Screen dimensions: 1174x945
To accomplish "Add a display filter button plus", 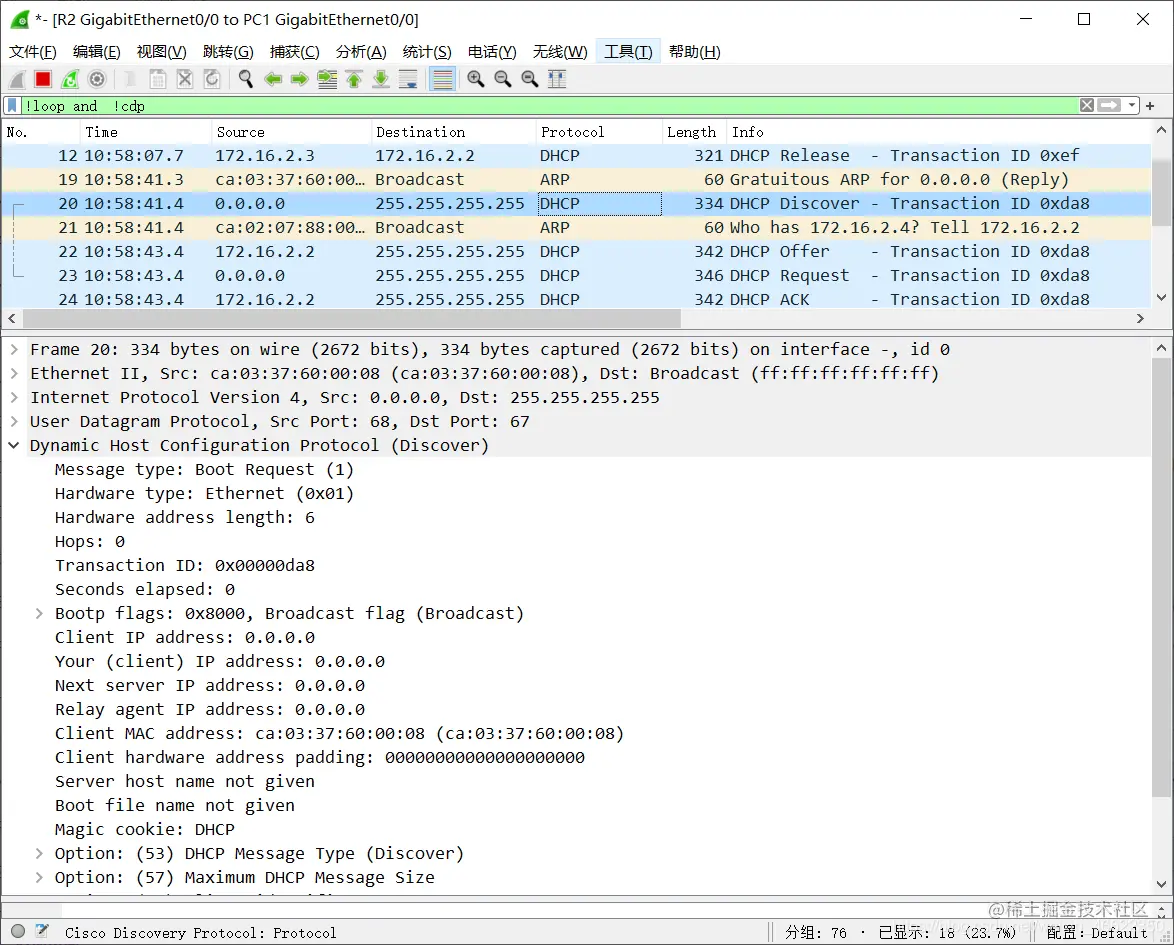I will point(1150,106).
